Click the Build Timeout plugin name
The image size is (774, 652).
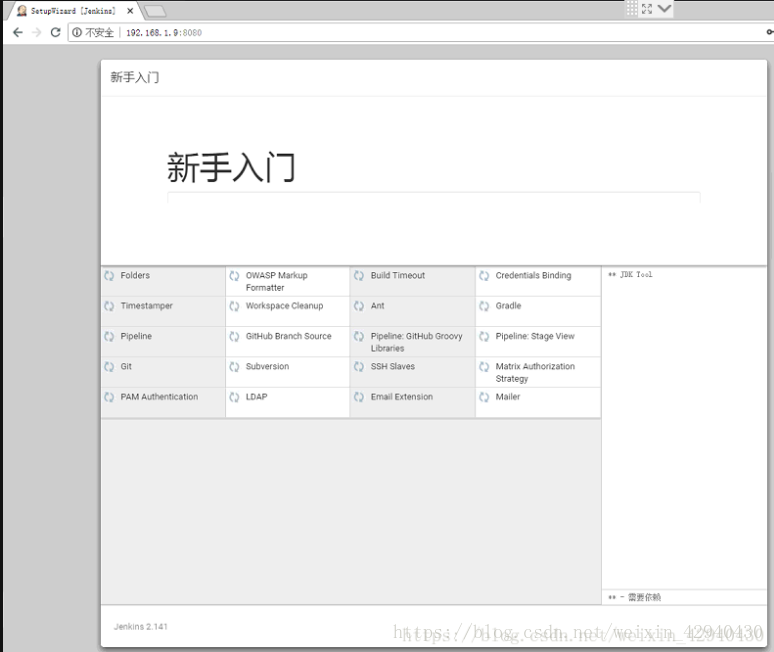click(398, 275)
